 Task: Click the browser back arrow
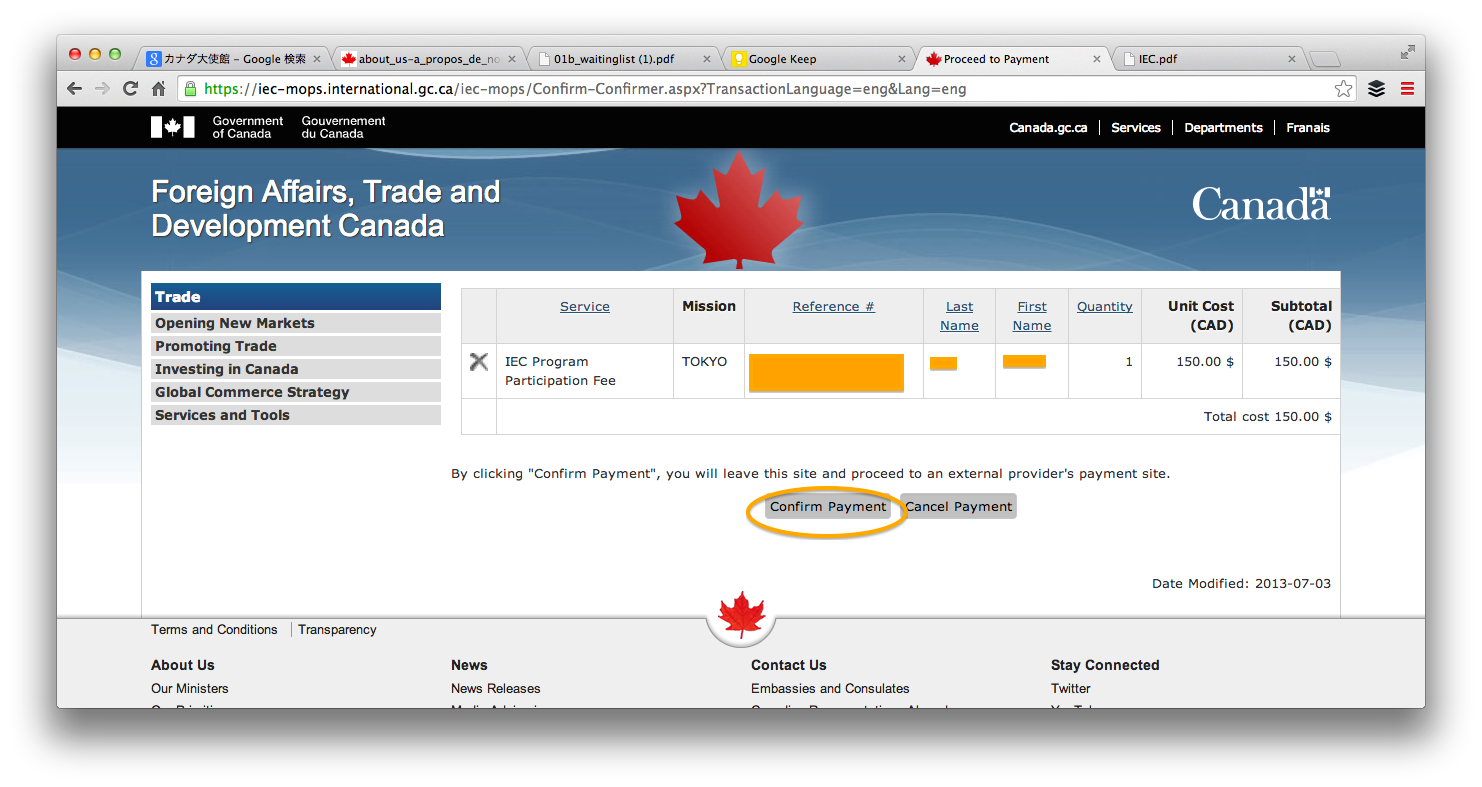coord(75,89)
